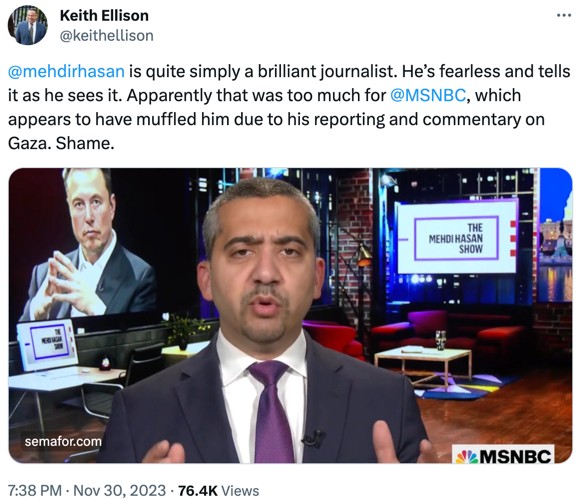Click the tweet text ending with Gaza. Shame.
This screenshot has width=578, height=500.
[x=289, y=107]
